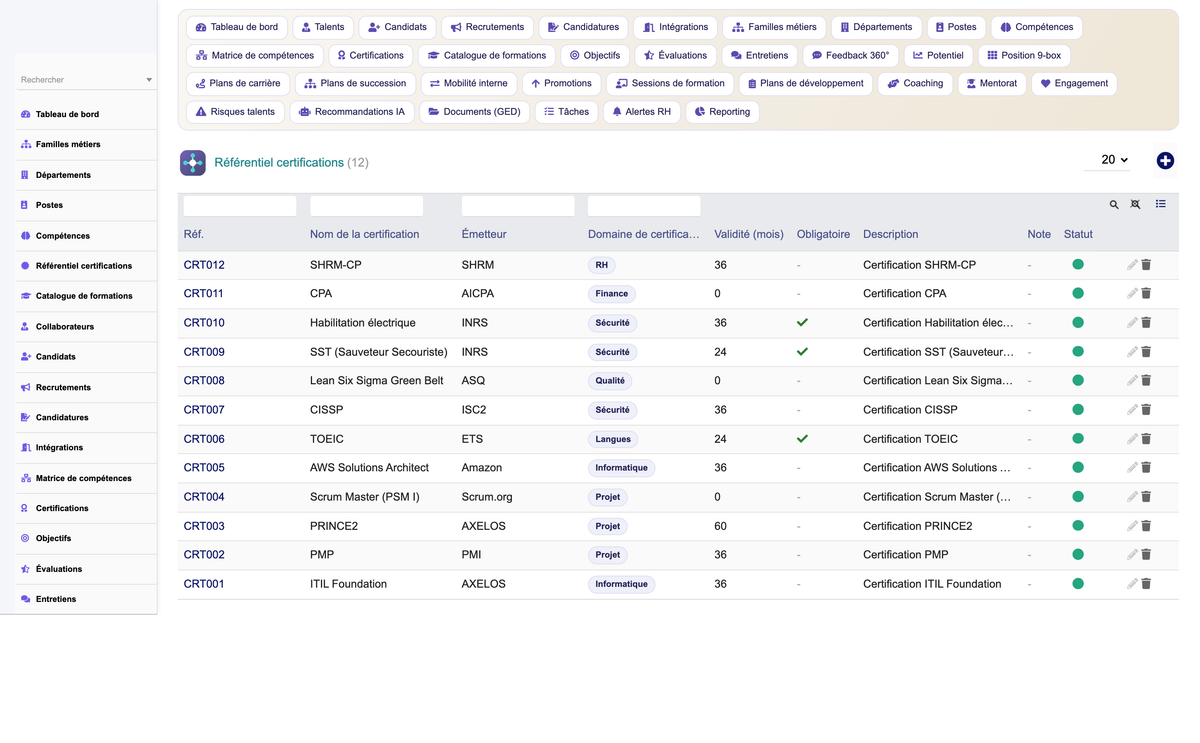Switch to the Talents tab

click(x=322, y=27)
